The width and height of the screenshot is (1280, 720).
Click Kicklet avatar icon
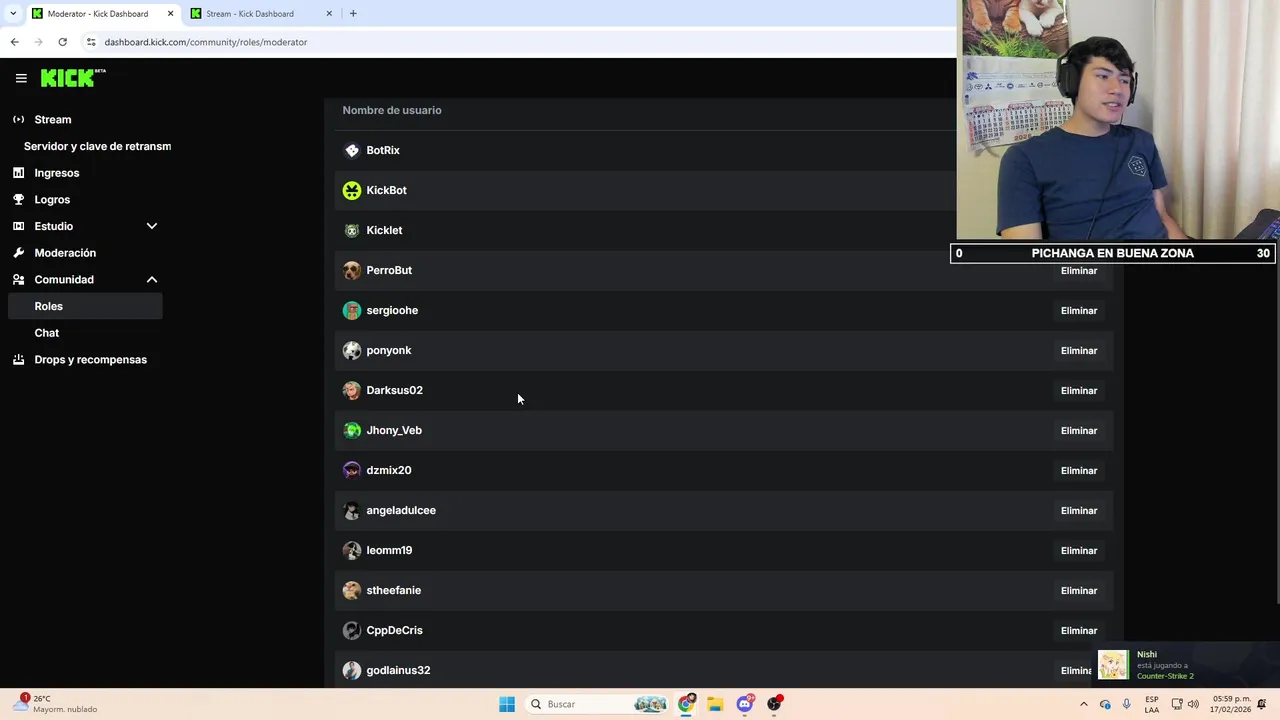point(352,230)
